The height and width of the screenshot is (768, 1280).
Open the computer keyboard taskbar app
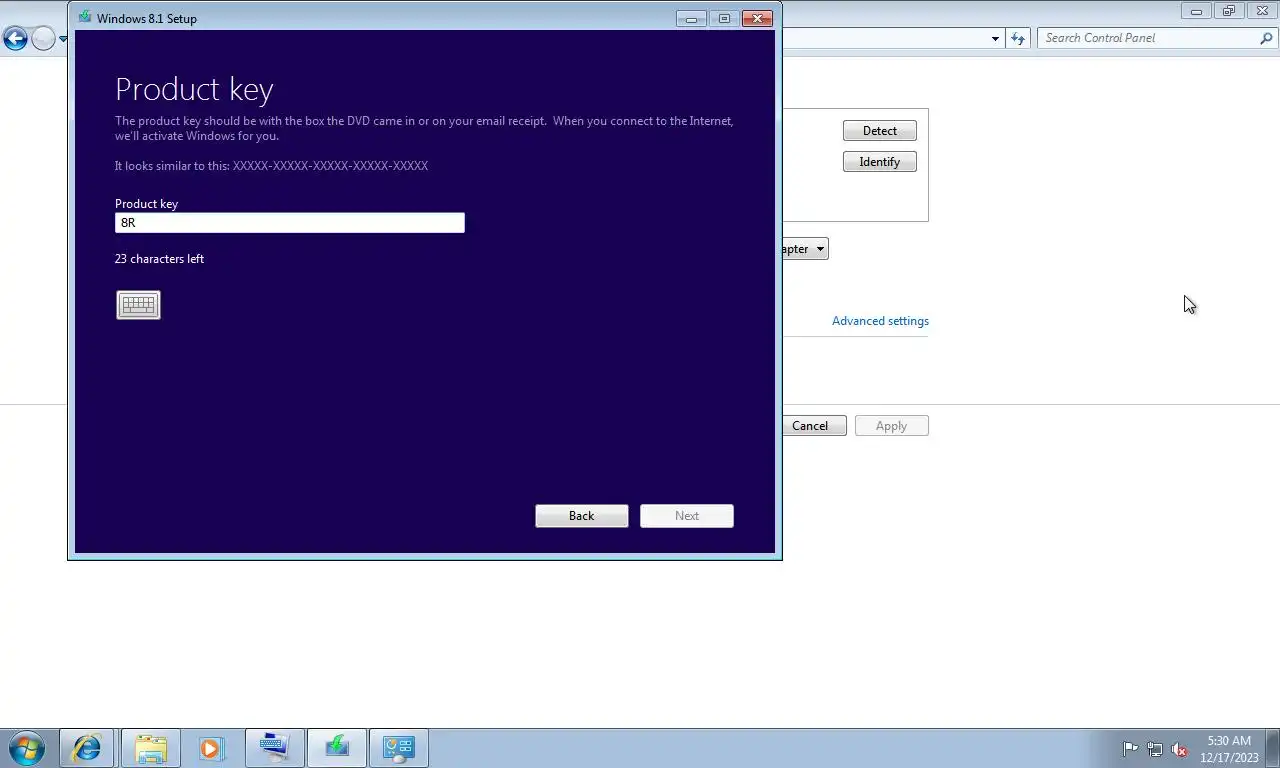(274, 748)
